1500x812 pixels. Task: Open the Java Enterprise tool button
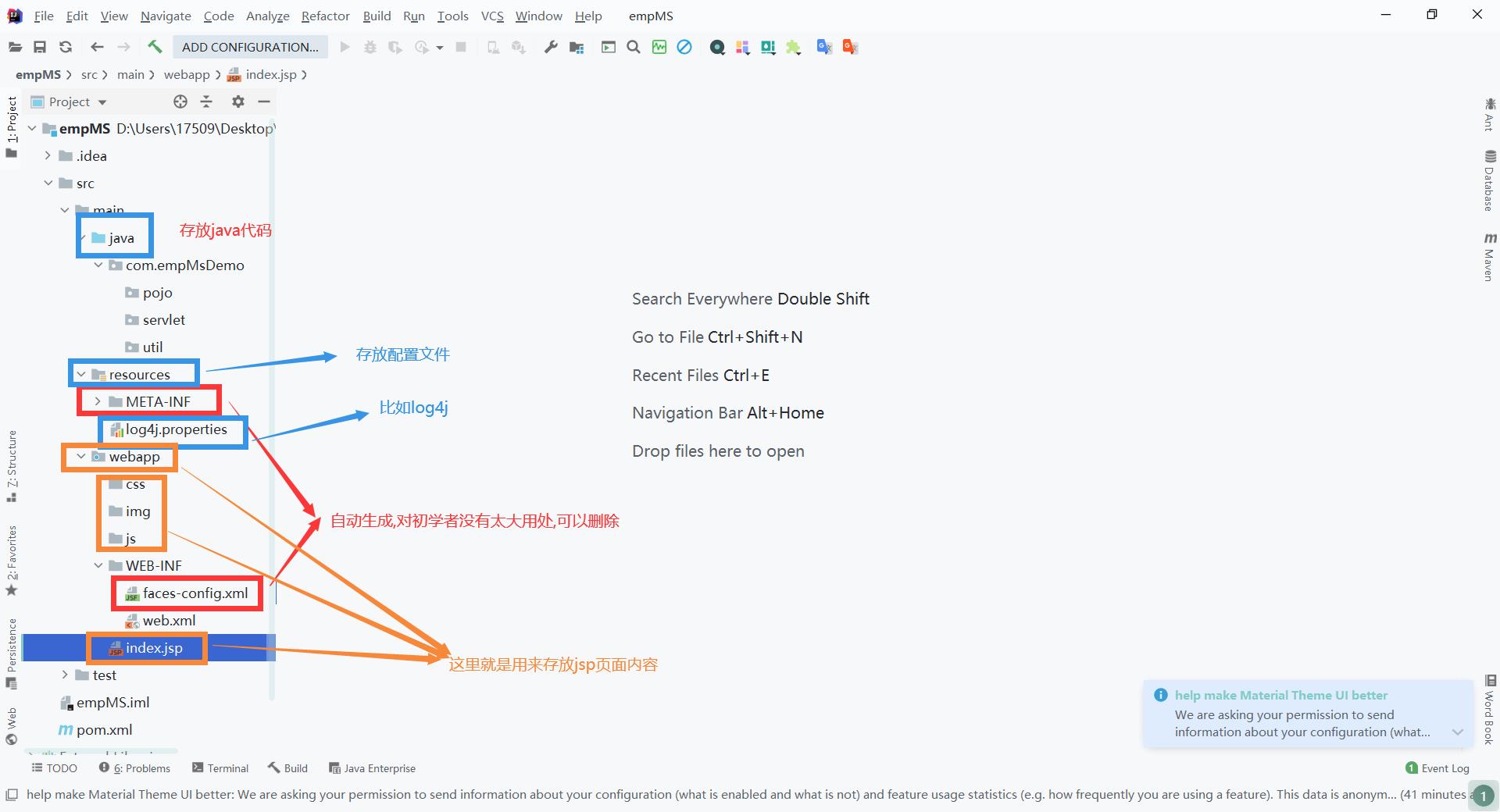[372, 768]
